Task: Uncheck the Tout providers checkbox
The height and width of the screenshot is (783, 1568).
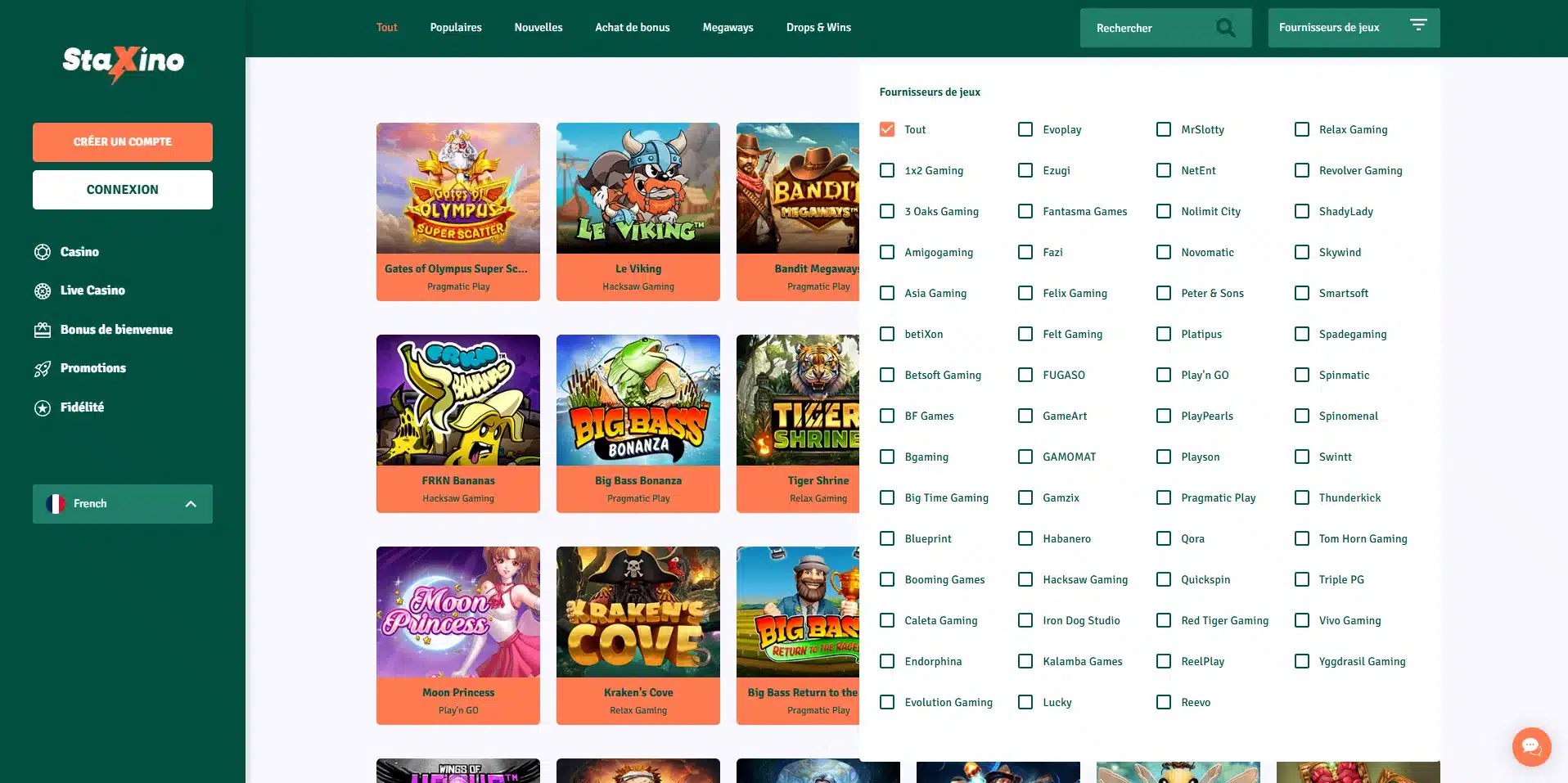Action: point(886,128)
